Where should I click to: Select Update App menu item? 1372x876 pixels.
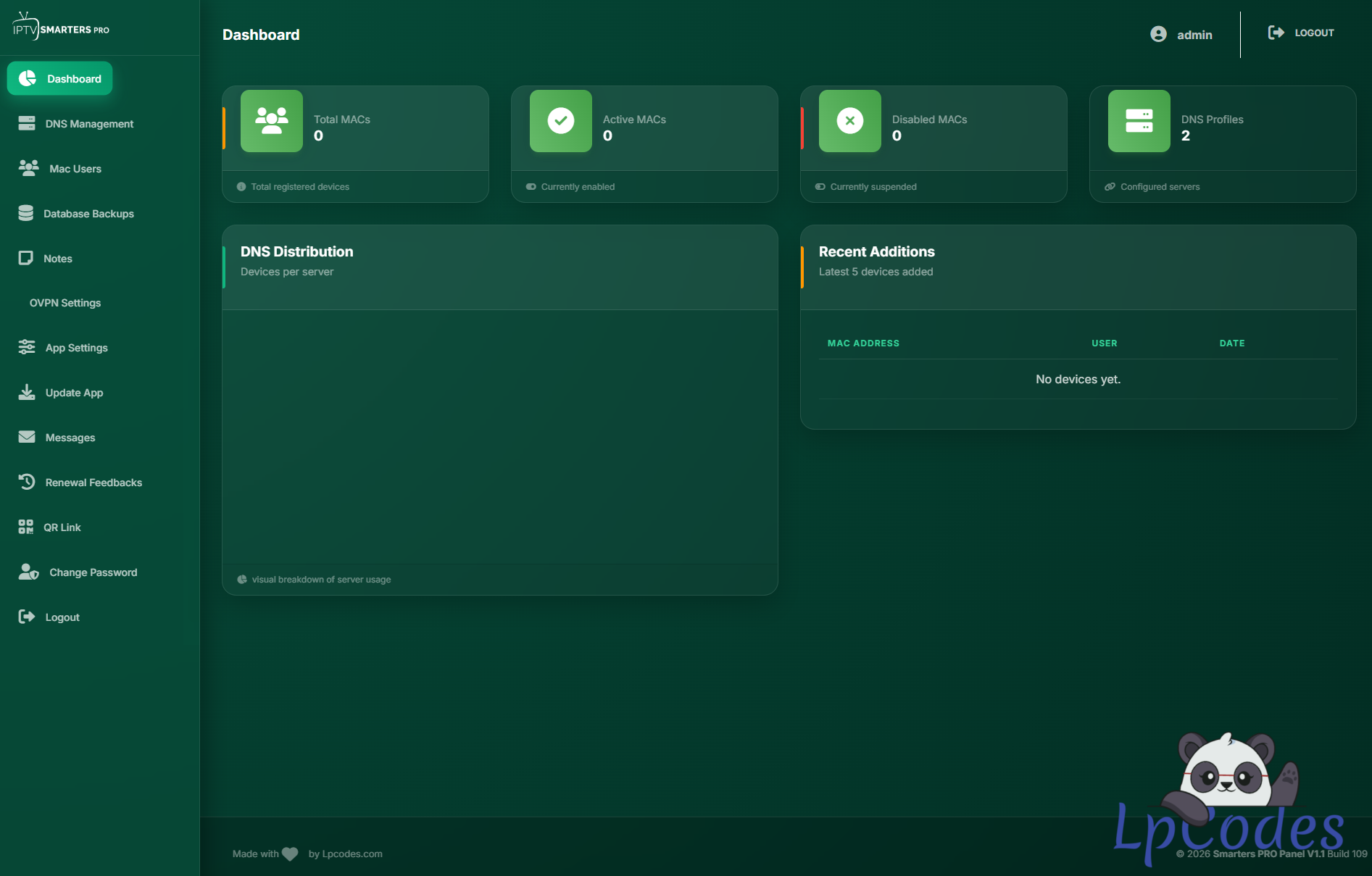[x=74, y=393]
